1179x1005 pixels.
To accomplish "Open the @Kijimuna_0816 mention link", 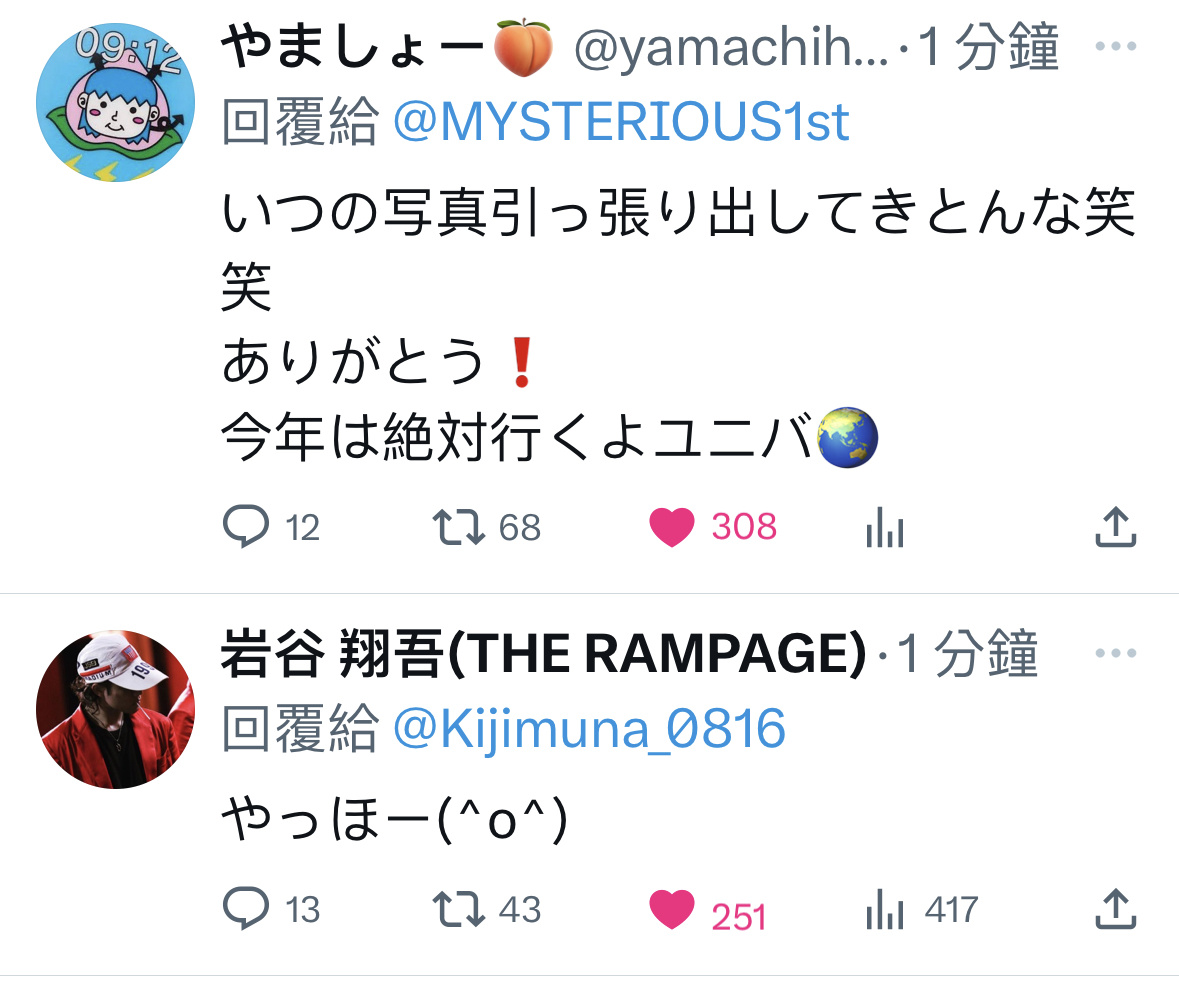I will pos(589,728).
